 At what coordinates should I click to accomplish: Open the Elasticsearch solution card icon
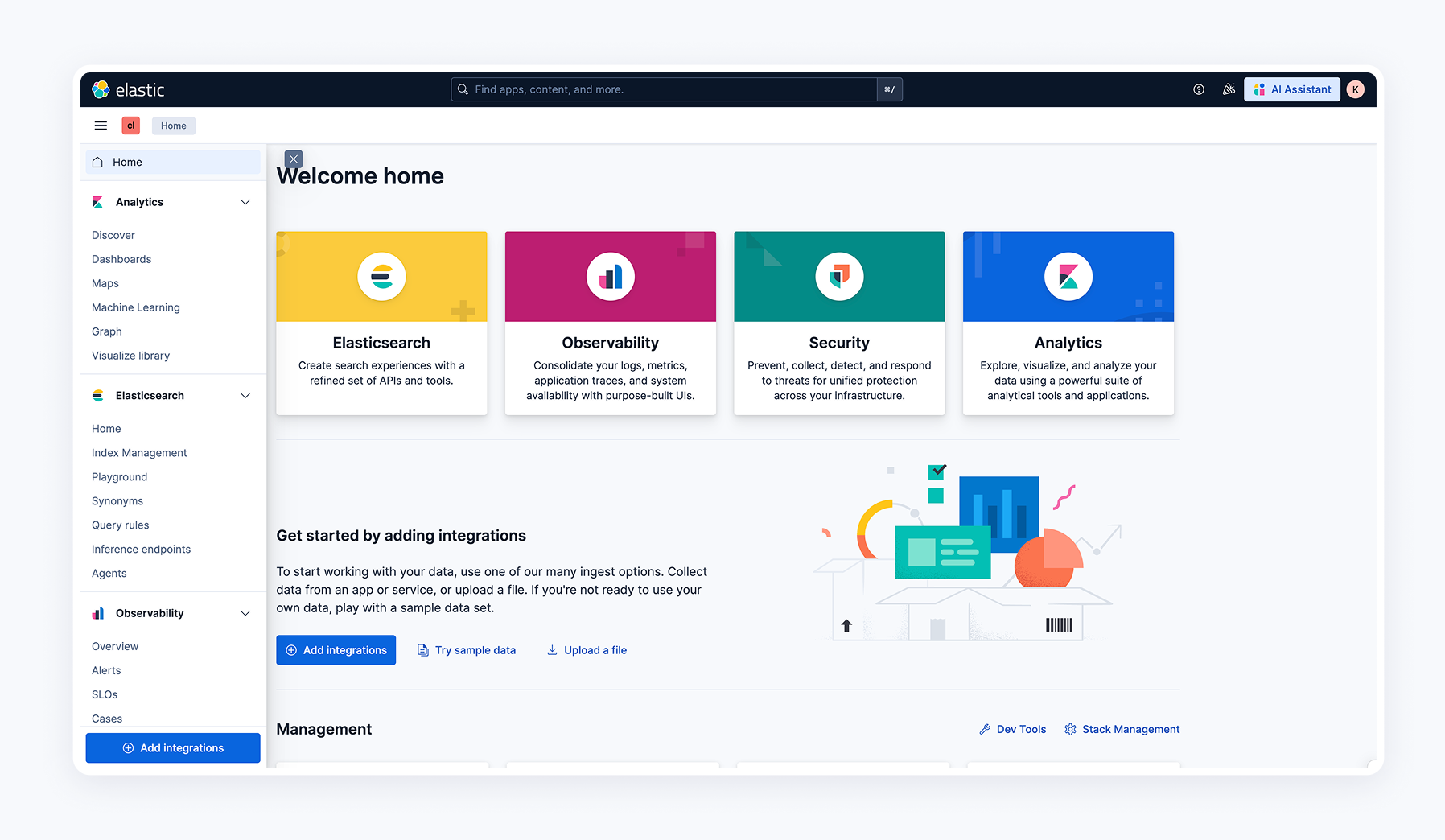(x=381, y=277)
